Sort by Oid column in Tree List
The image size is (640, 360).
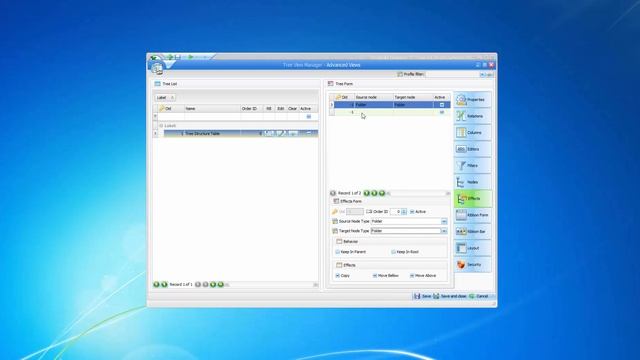171,109
